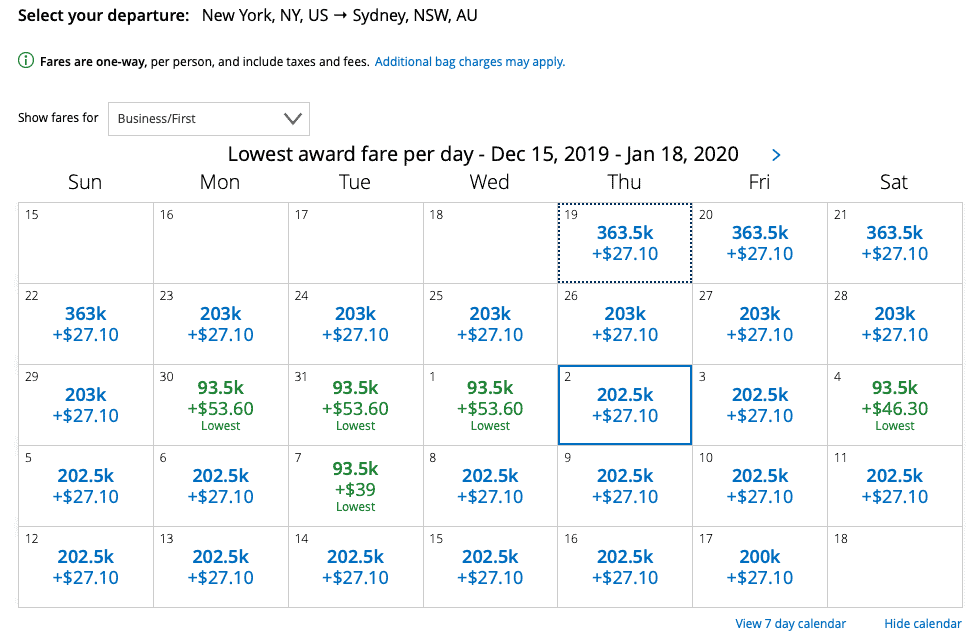Select Dec 19 fare 363.5k
The image size is (980, 640).
tap(625, 243)
